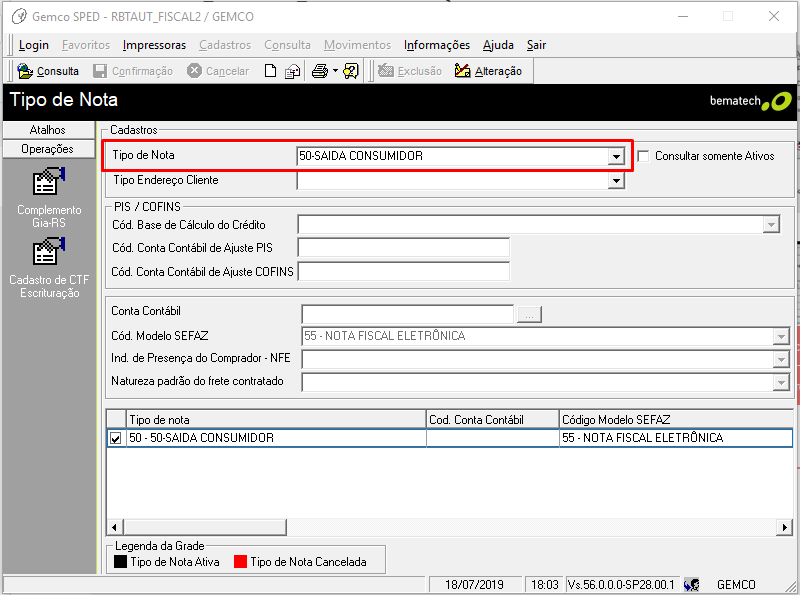Screen dimensions: 800x595
Task: Click Cód. Conta Contábil de Ajuste PIS field
Action: pos(404,247)
